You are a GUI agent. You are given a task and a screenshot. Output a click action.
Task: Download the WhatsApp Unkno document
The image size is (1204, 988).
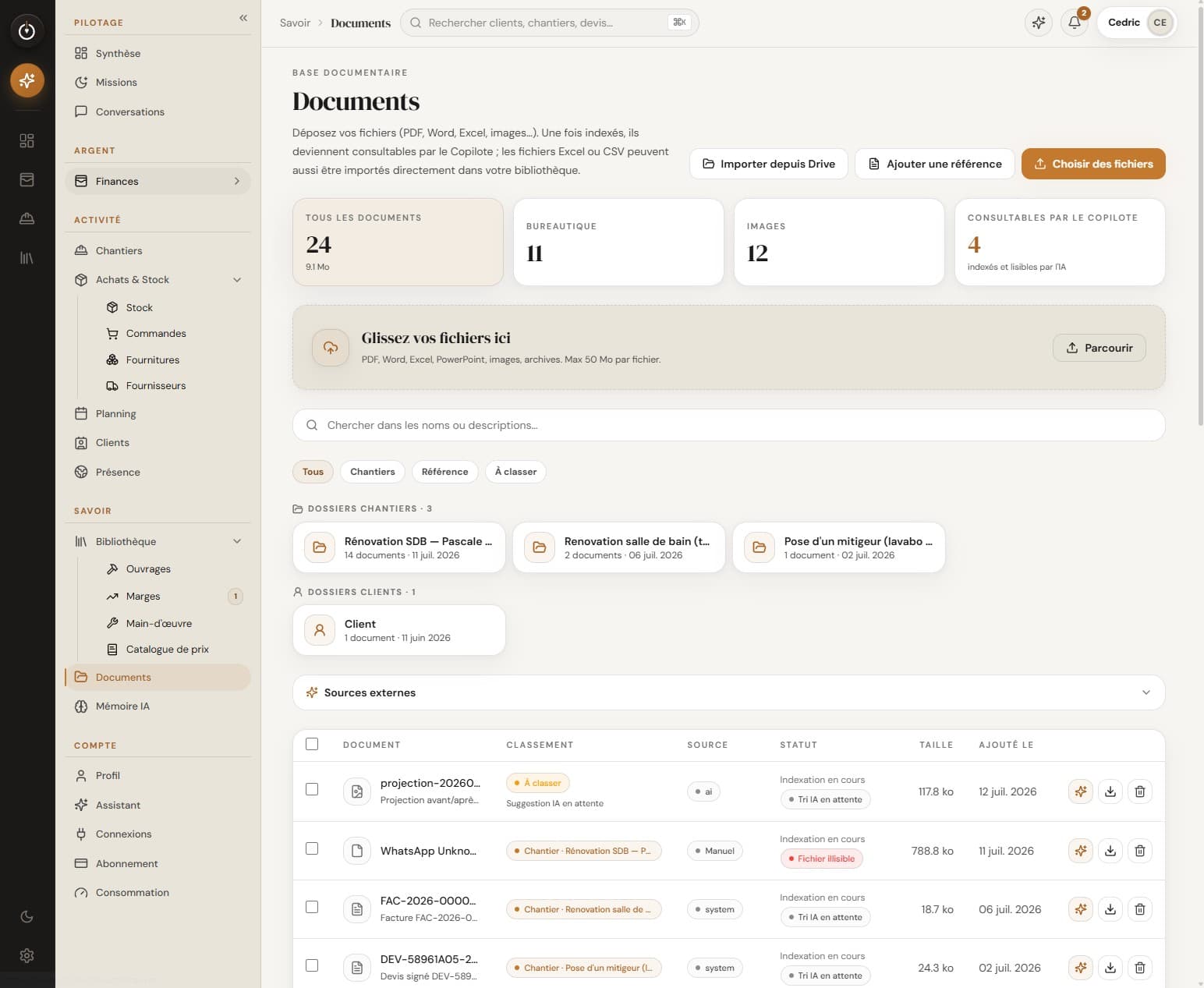[x=1110, y=851]
